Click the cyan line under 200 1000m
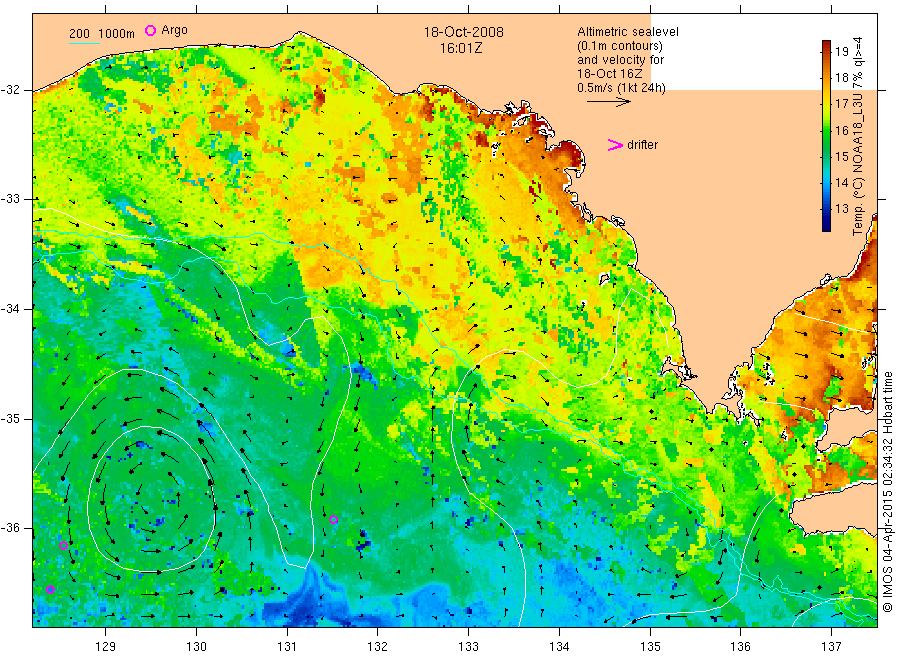 tap(84, 43)
